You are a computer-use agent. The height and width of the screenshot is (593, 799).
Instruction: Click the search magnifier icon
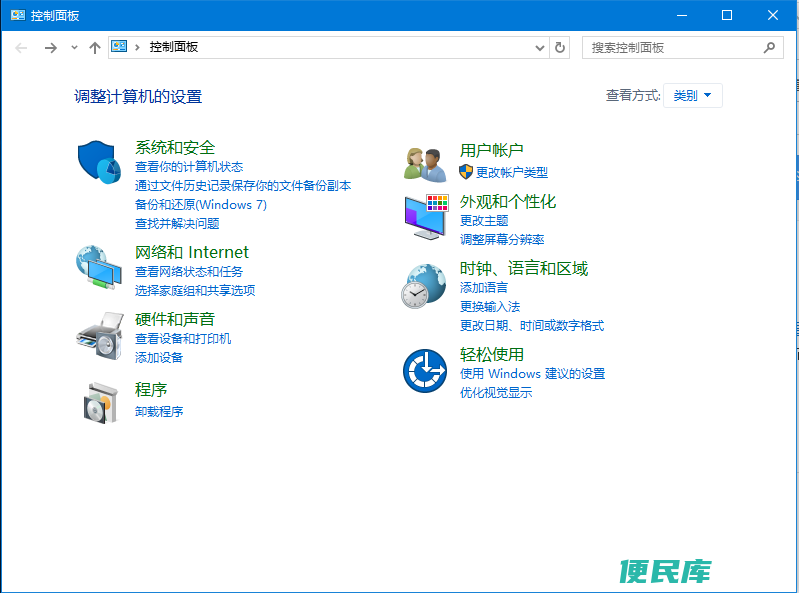[x=769, y=47]
